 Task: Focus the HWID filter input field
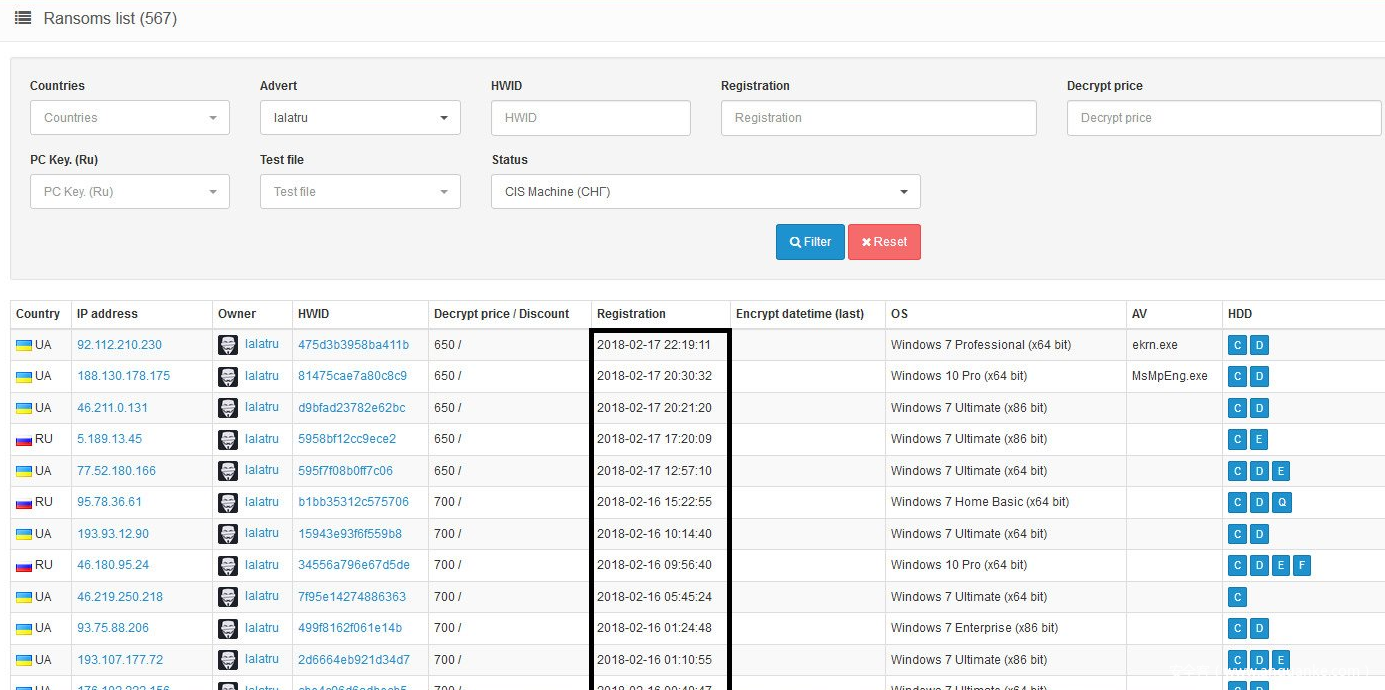590,118
